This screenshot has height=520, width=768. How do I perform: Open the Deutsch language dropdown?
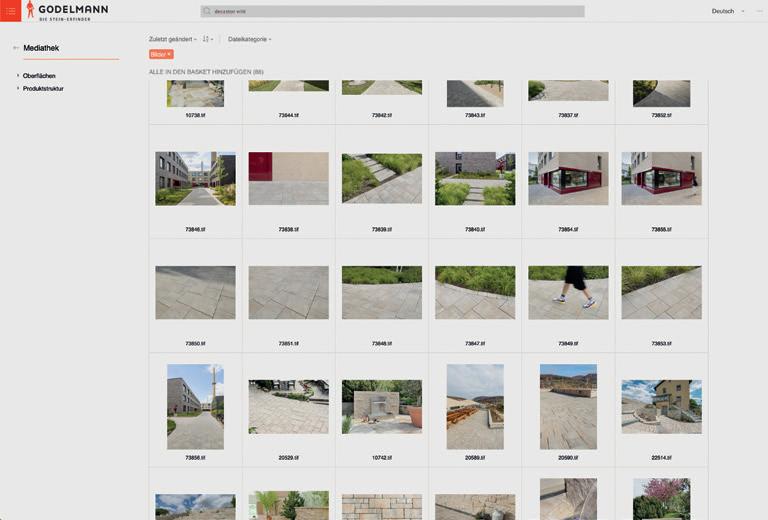pos(728,11)
